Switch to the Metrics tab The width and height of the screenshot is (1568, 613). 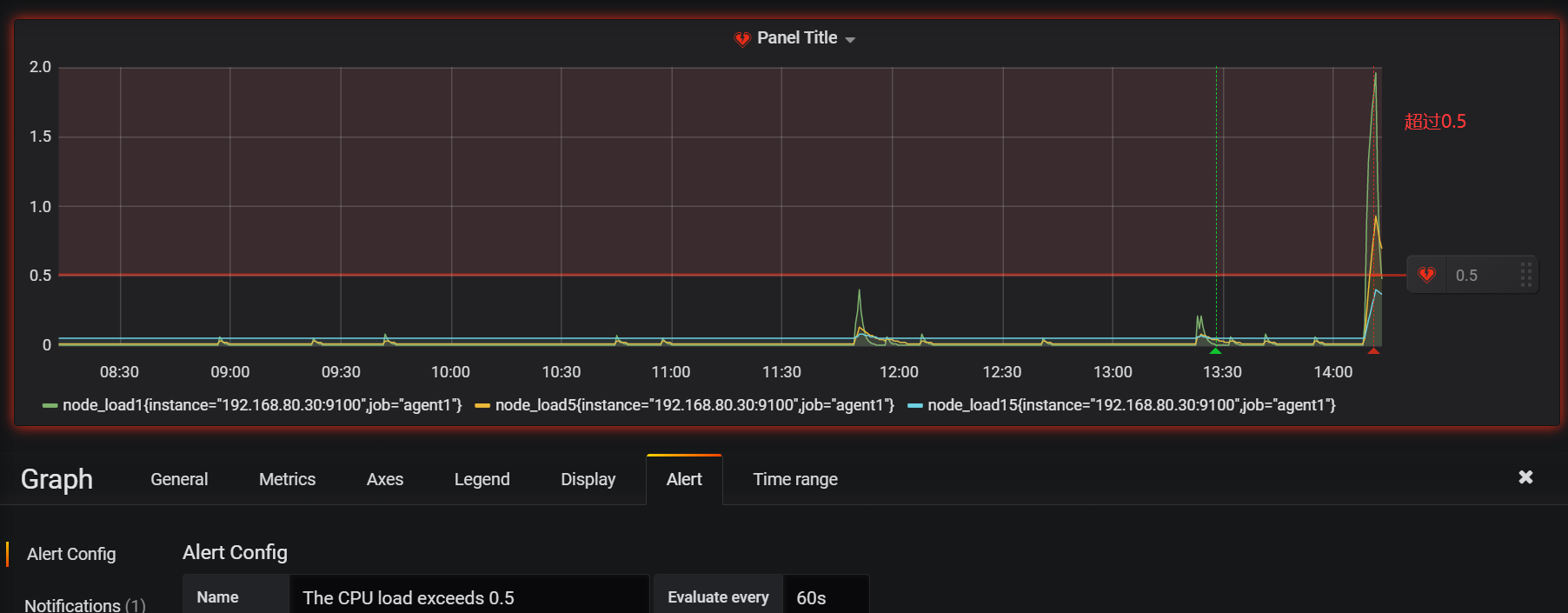point(287,479)
